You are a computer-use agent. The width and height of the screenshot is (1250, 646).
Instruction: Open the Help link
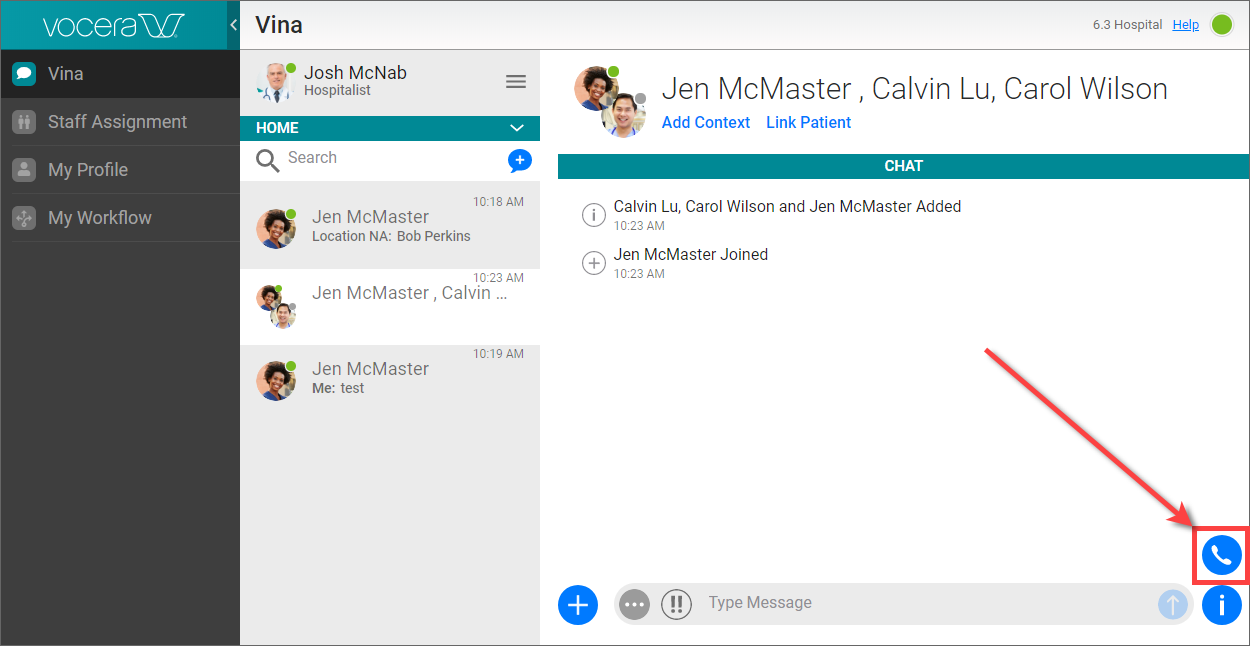click(1185, 25)
